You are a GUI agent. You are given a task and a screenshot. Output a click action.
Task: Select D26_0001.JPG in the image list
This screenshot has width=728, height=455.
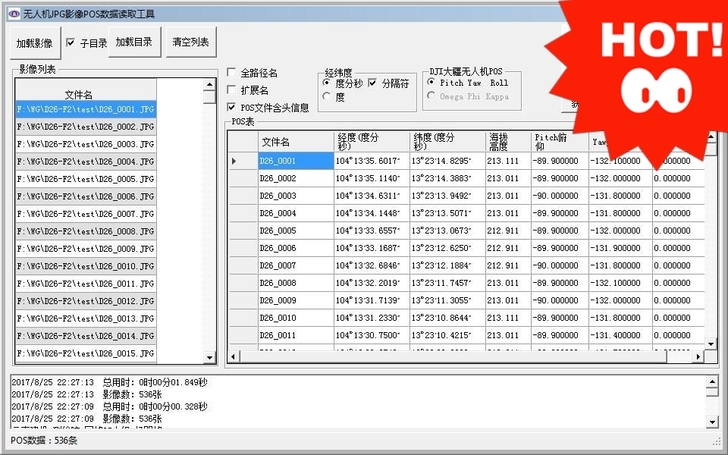(x=86, y=109)
